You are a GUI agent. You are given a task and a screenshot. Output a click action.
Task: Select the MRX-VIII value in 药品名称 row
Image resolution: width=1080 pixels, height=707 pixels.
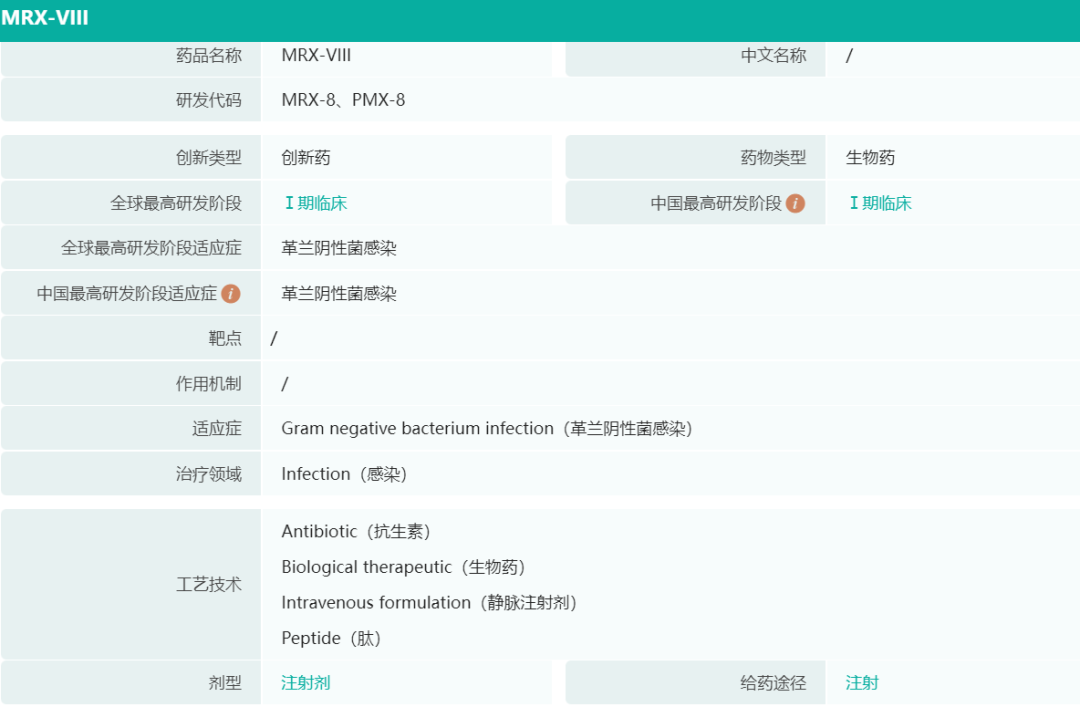[x=316, y=55]
